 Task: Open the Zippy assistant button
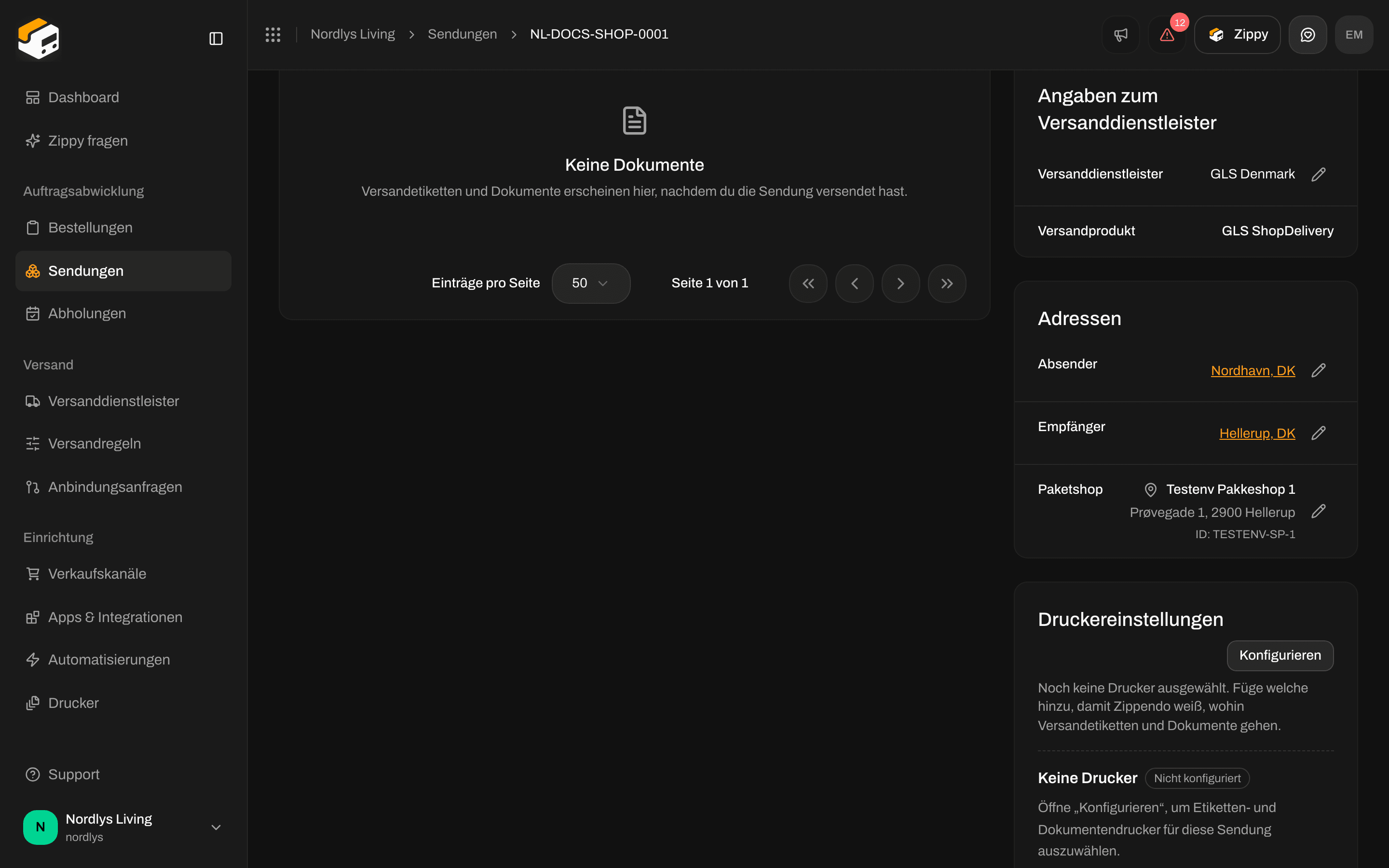coord(1237,34)
